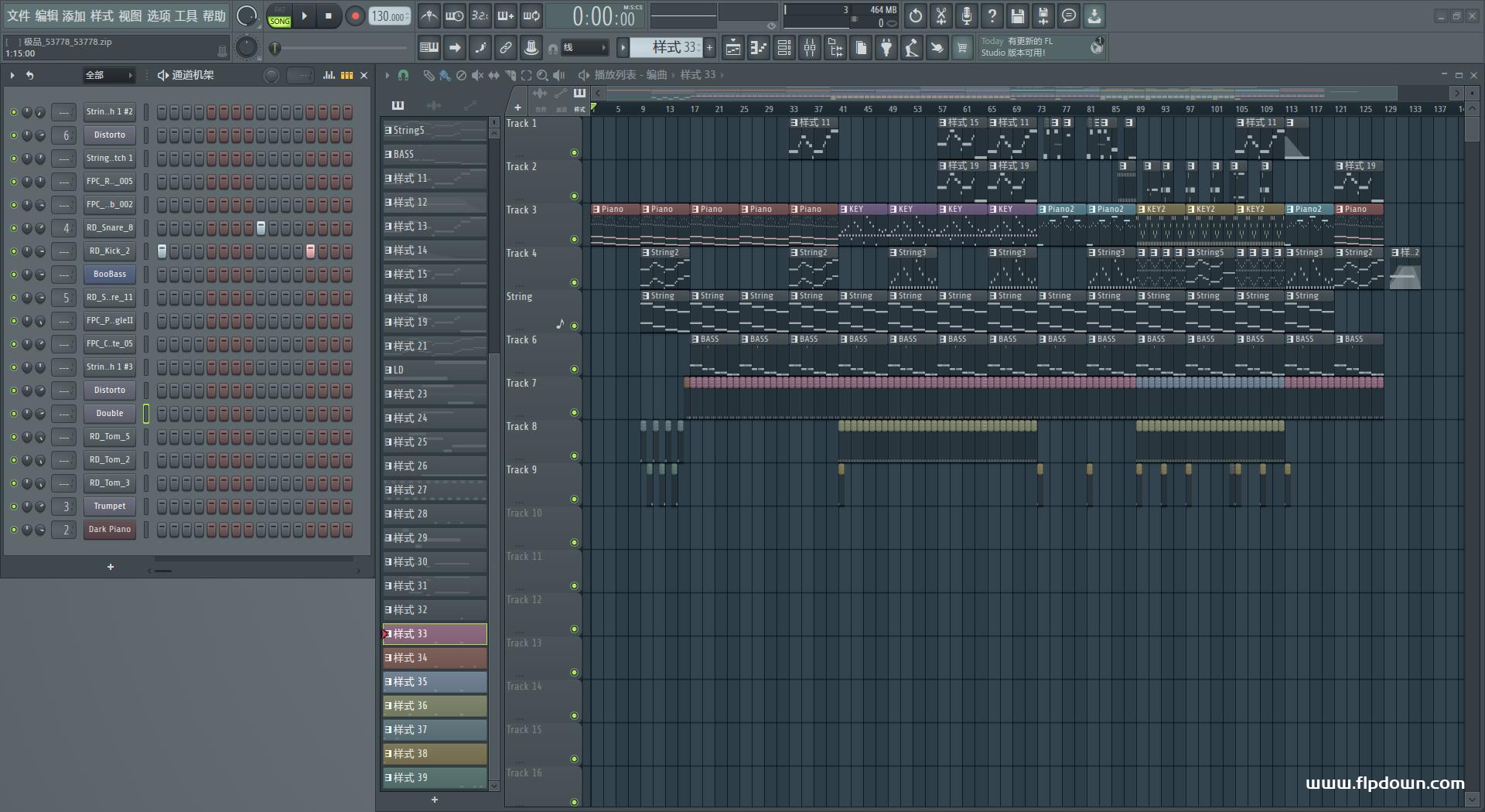The image size is (1485, 812).
Task: Open the Channel rack view icon
Action: click(x=784, y=48)
